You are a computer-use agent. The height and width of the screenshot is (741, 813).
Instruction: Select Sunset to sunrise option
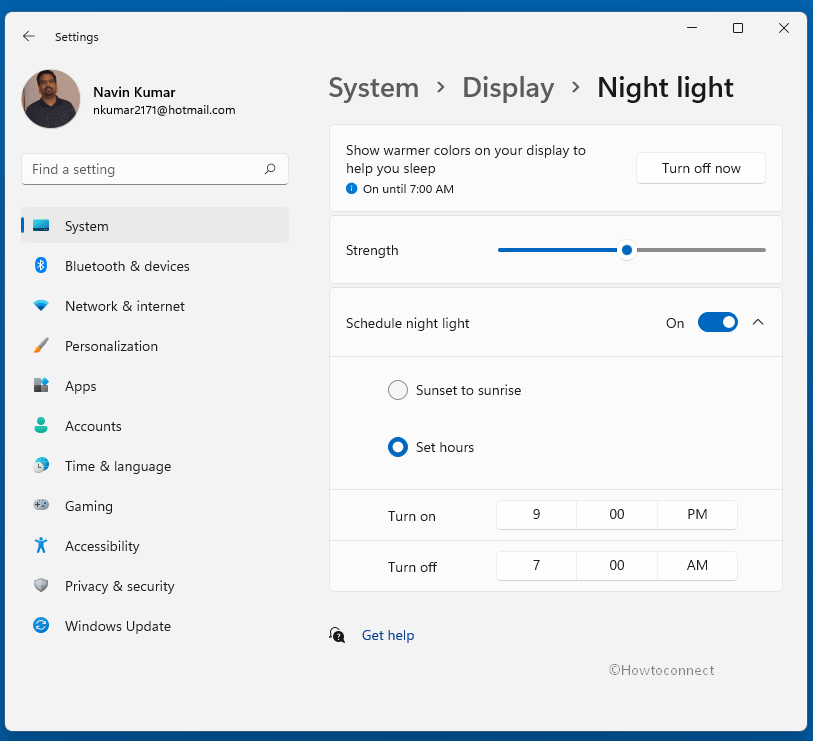click(x=398, y=390)
